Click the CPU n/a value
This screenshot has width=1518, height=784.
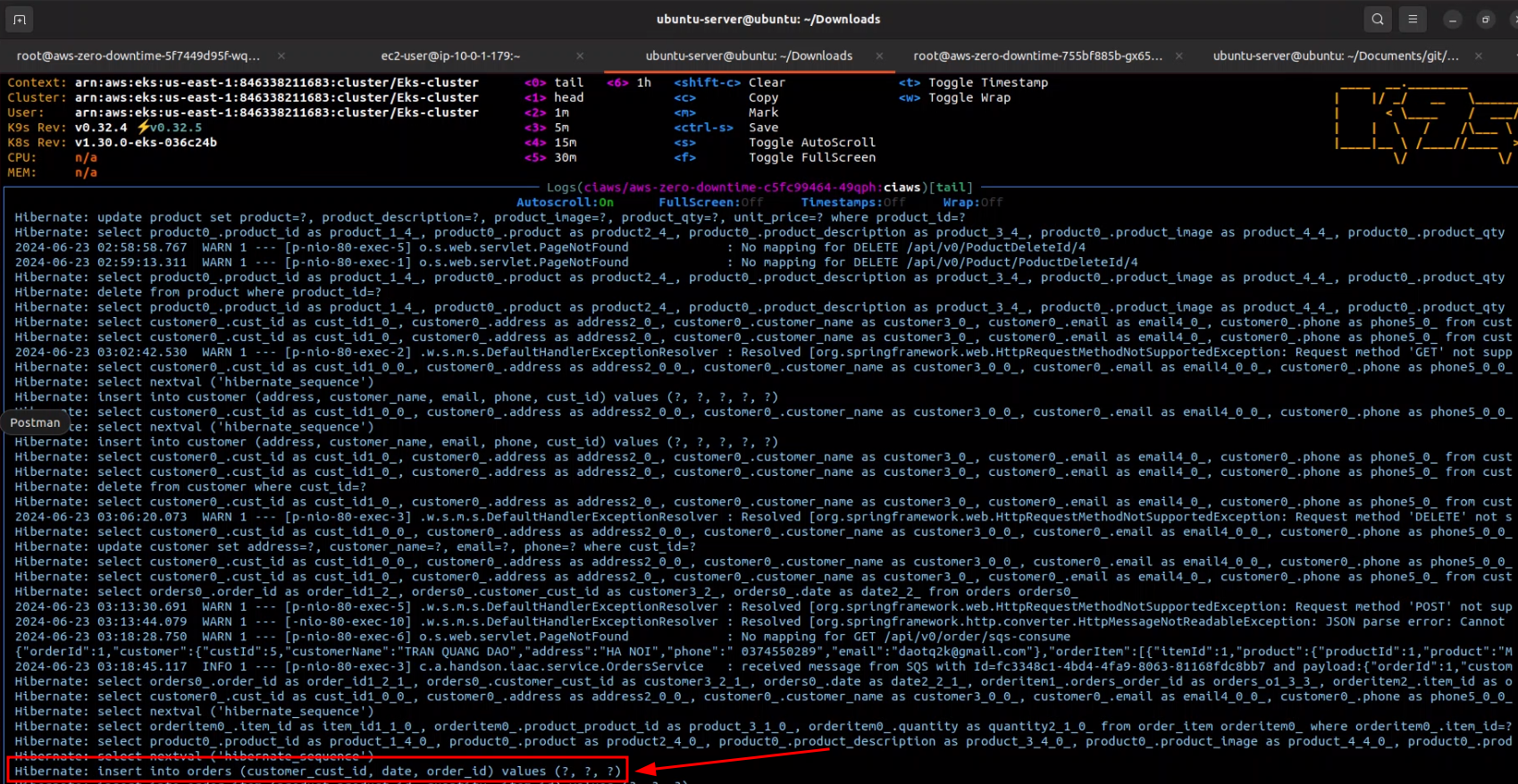point(86,157)
